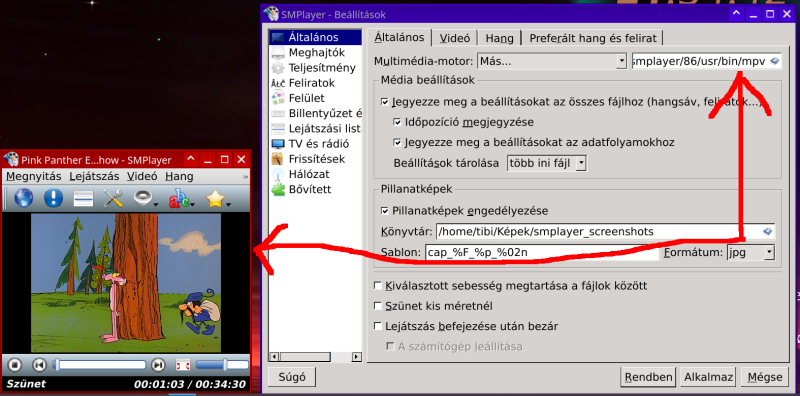Open the Bővített settings category
Screen dimensions: 800x396
315,189
